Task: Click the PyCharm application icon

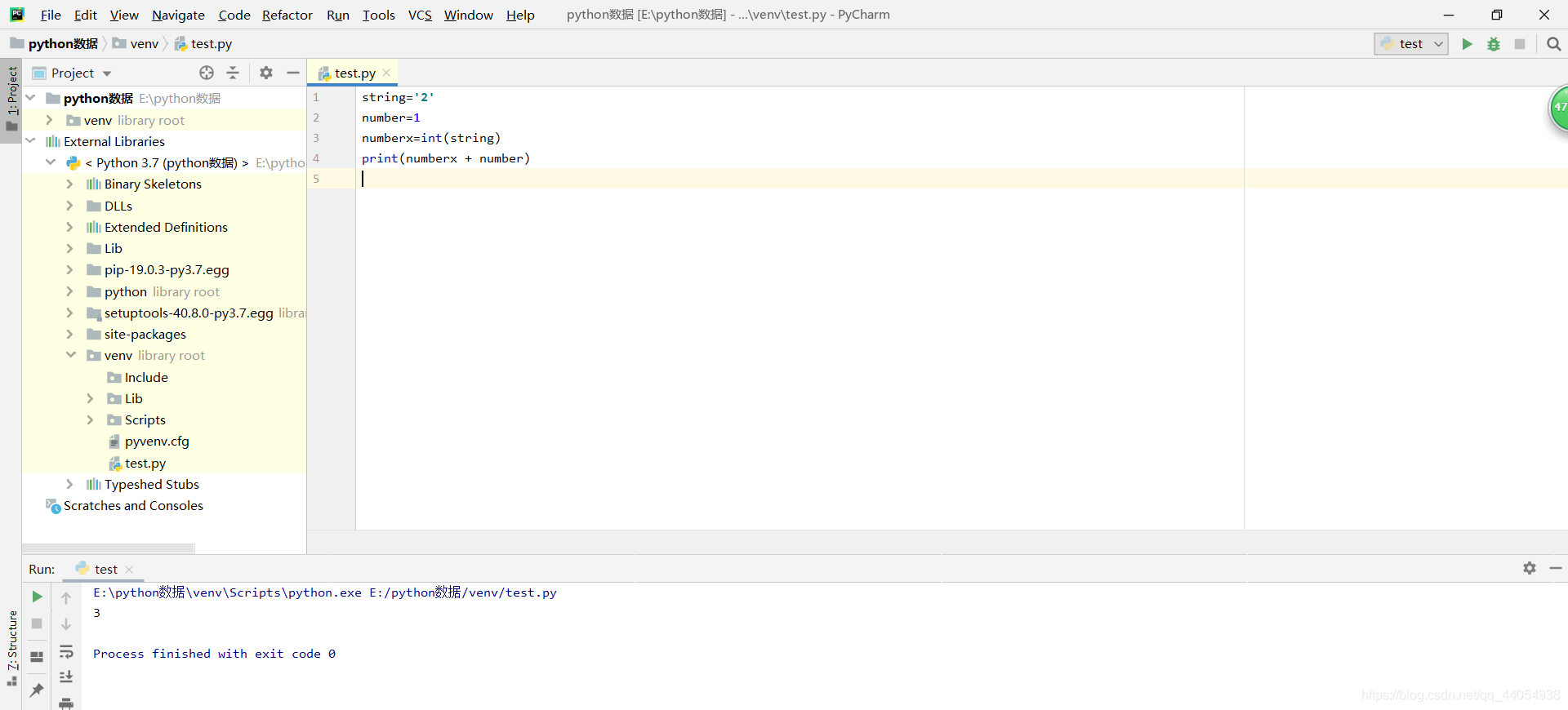Action: coord(16,14)
